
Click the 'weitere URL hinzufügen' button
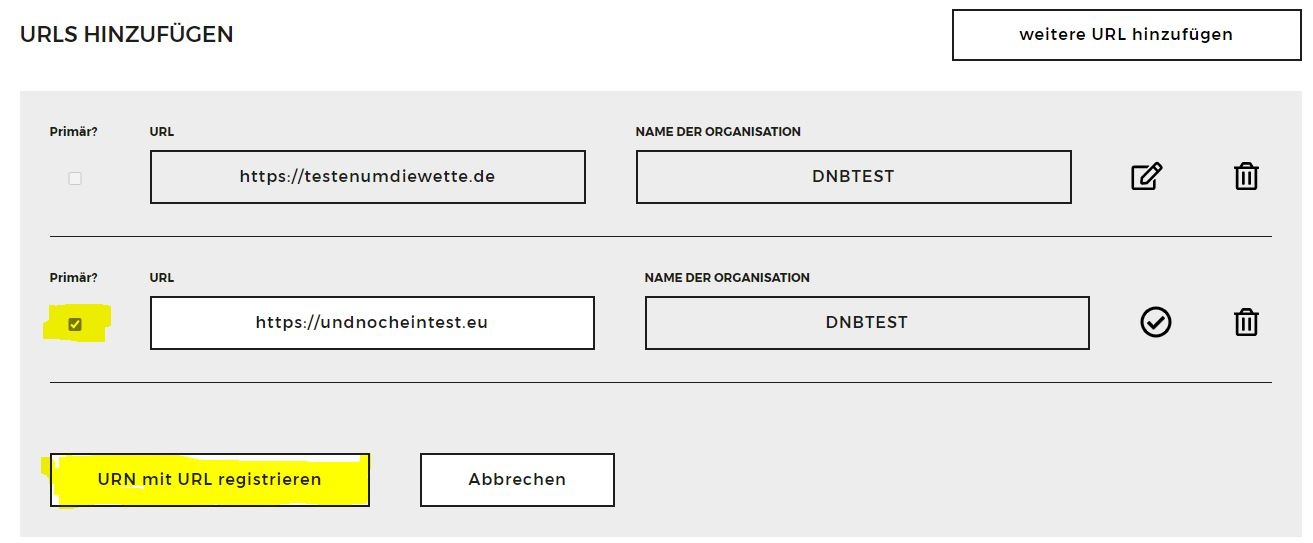click(x=1126, y=35)
